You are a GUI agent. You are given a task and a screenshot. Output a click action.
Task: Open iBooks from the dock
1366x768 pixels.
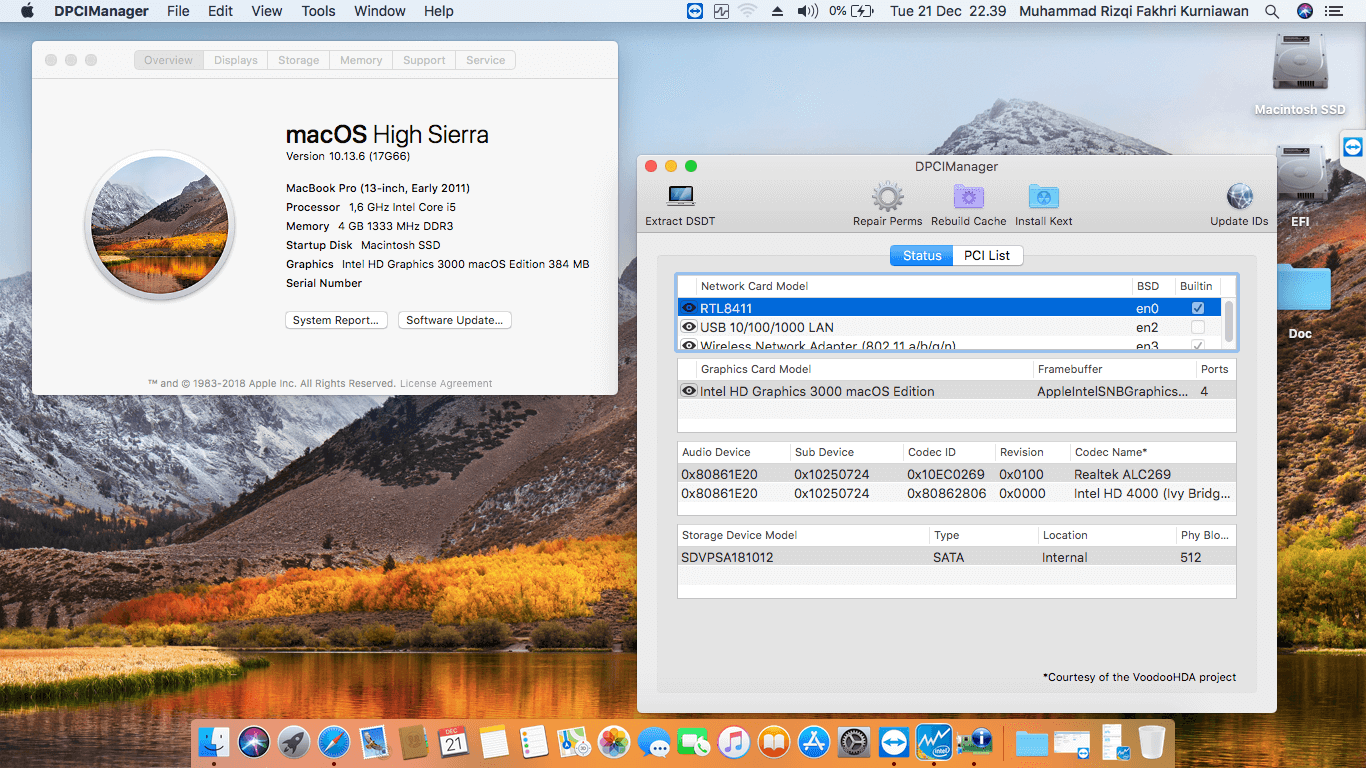click(x=774, y=742)
